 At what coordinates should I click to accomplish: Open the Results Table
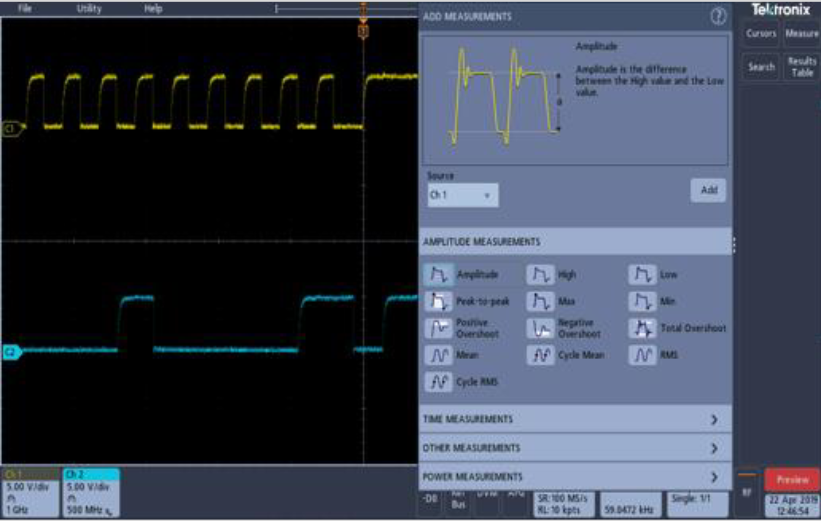(802, 67)
